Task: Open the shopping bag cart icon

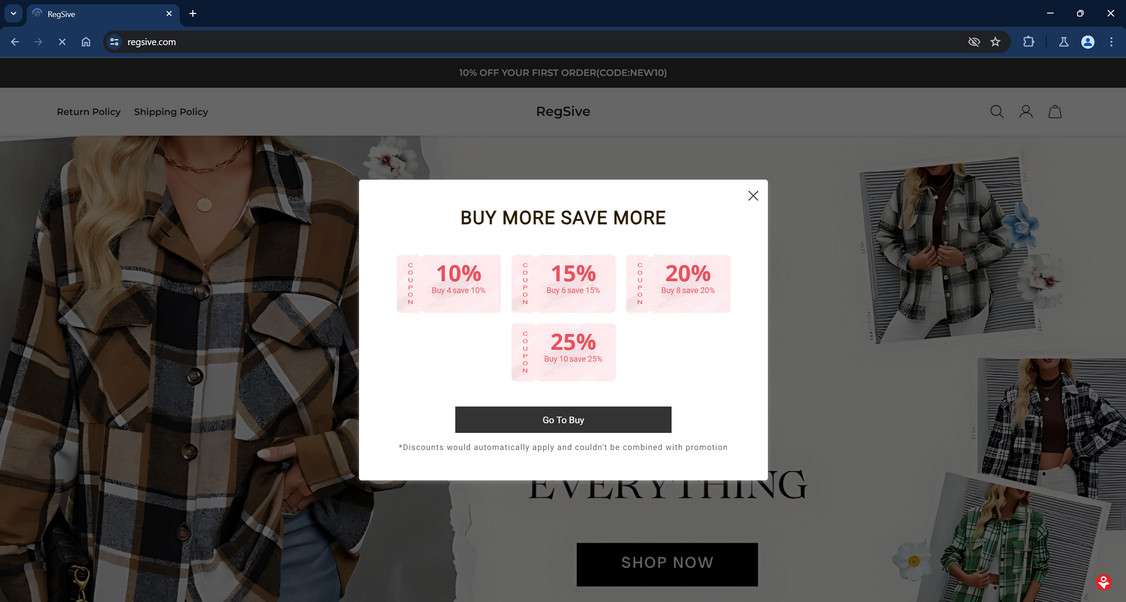Action: point(1055,111)
